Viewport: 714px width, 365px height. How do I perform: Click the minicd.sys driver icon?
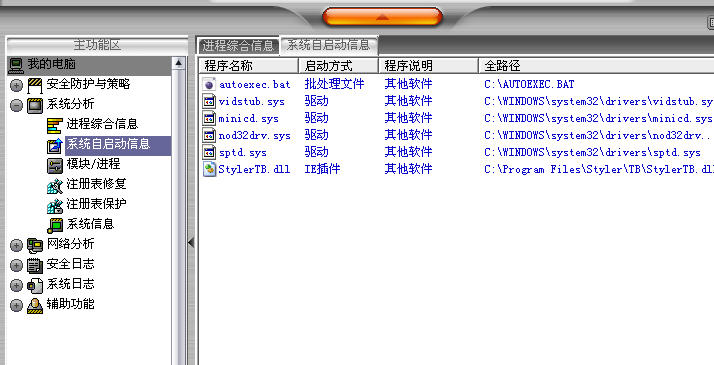pyautogui.click(x=209, y=118)
